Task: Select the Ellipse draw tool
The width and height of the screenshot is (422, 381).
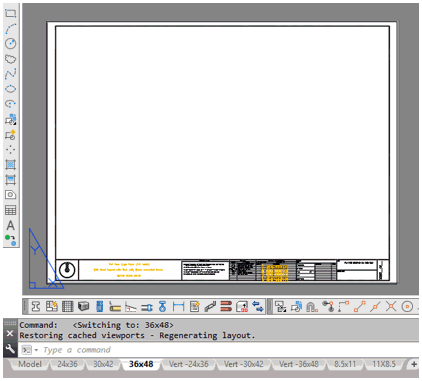Action: 11,89
